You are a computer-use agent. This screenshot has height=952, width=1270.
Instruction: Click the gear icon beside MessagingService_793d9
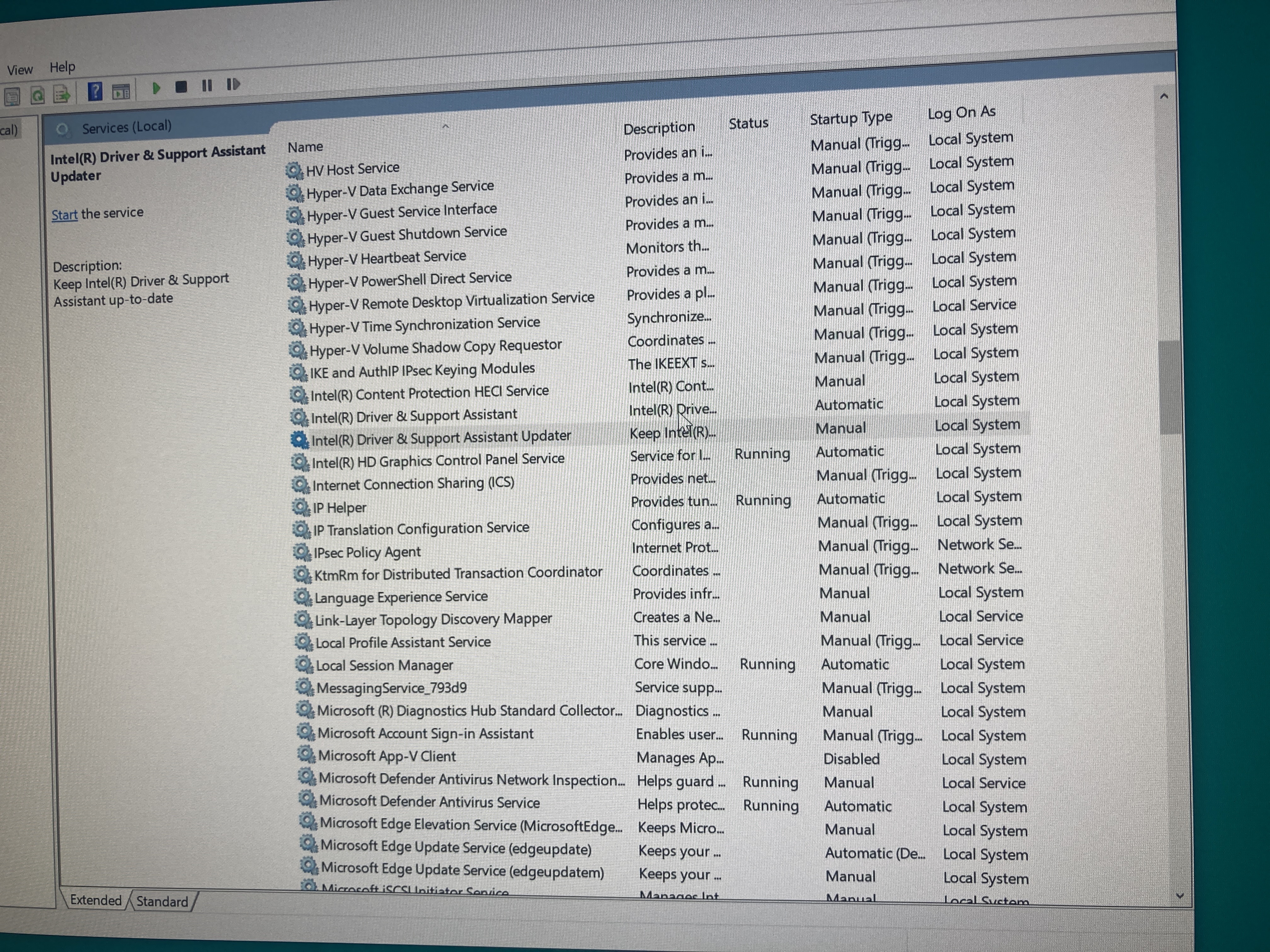304,687
